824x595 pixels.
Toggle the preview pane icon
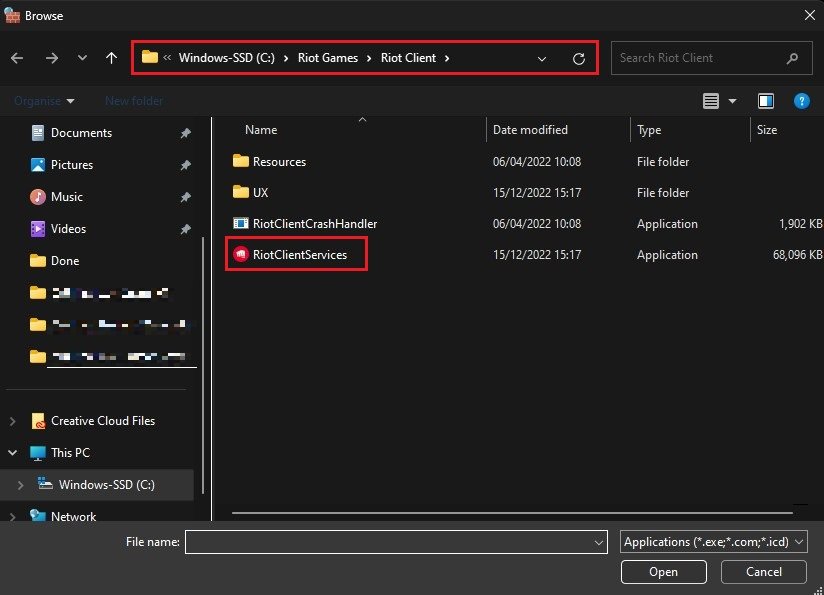766,101
